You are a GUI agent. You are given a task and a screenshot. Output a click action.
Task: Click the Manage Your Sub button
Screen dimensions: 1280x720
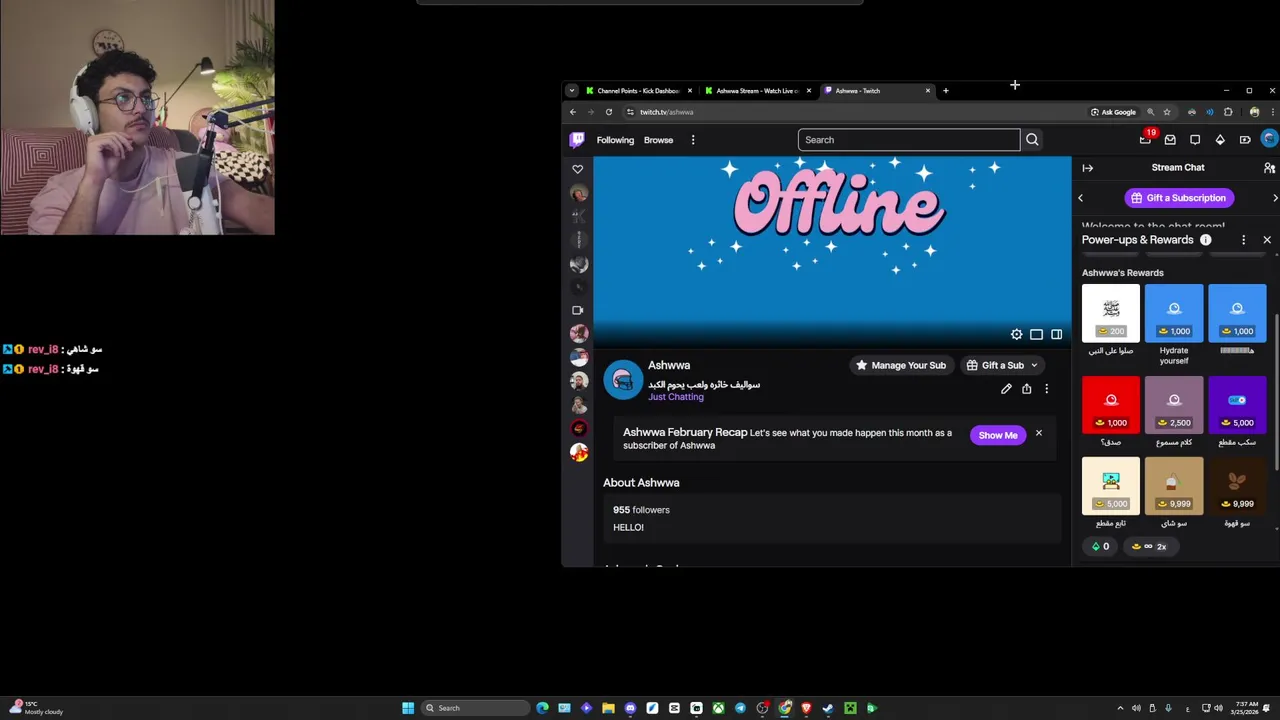[900, 365]
